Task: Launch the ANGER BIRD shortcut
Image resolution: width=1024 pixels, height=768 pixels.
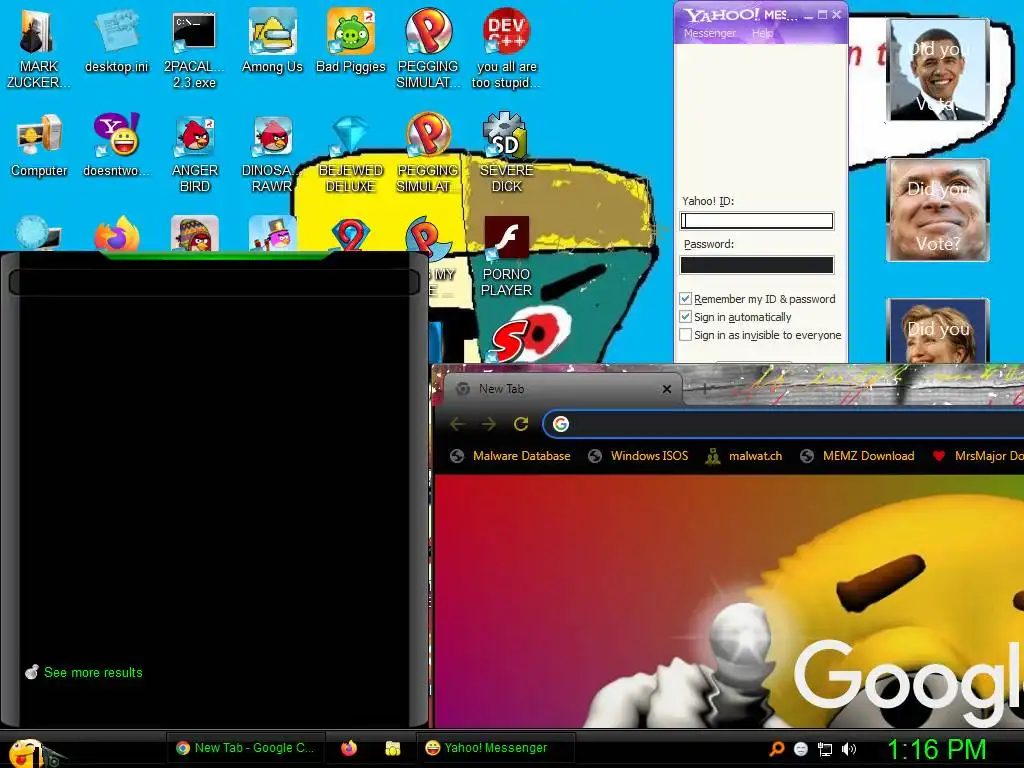Action: pyautogui.click(x=195, y=152)
